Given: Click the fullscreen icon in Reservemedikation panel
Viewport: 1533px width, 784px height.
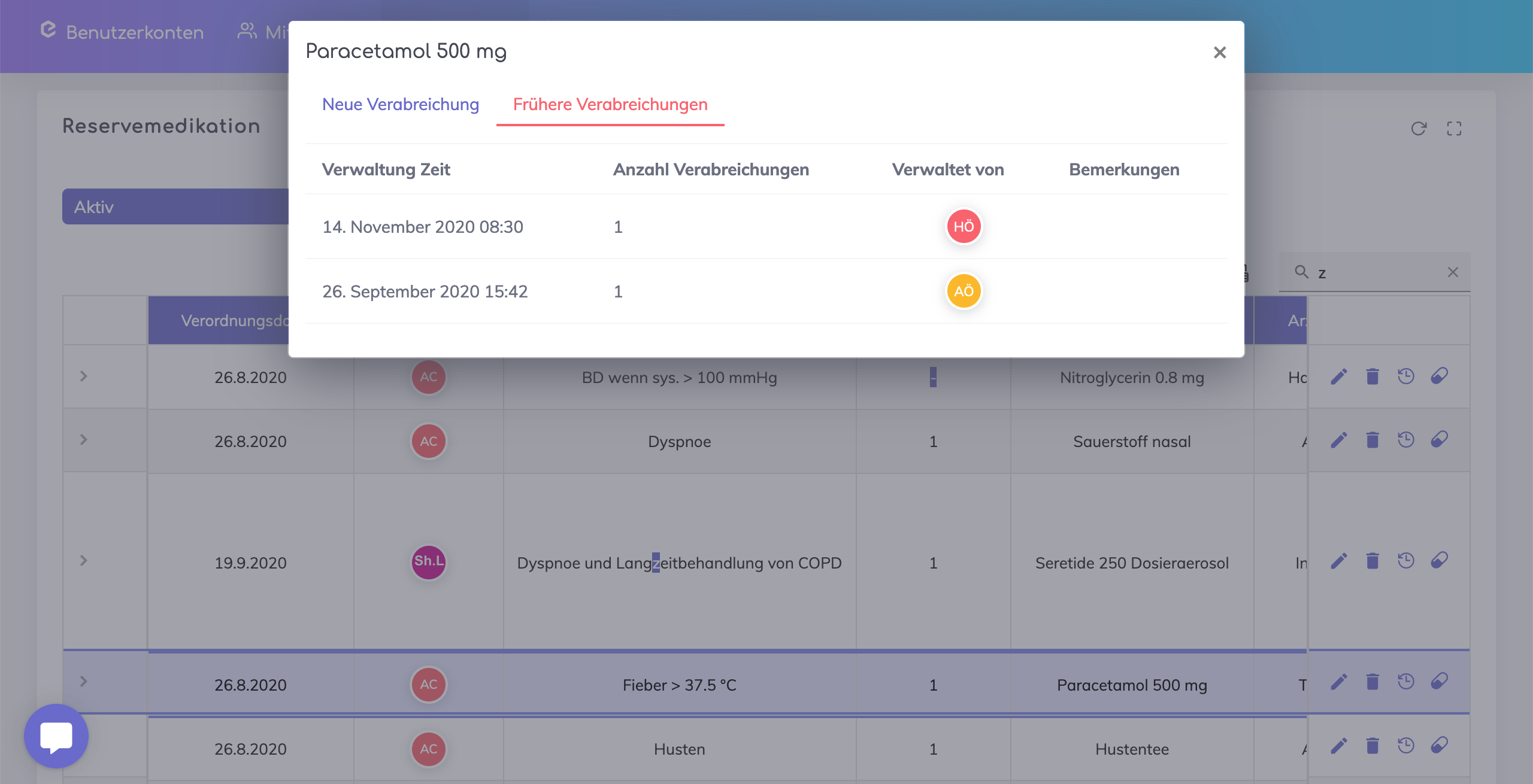Looking at the screenshot, I should pyautogui.click(x=1454, y=129).
